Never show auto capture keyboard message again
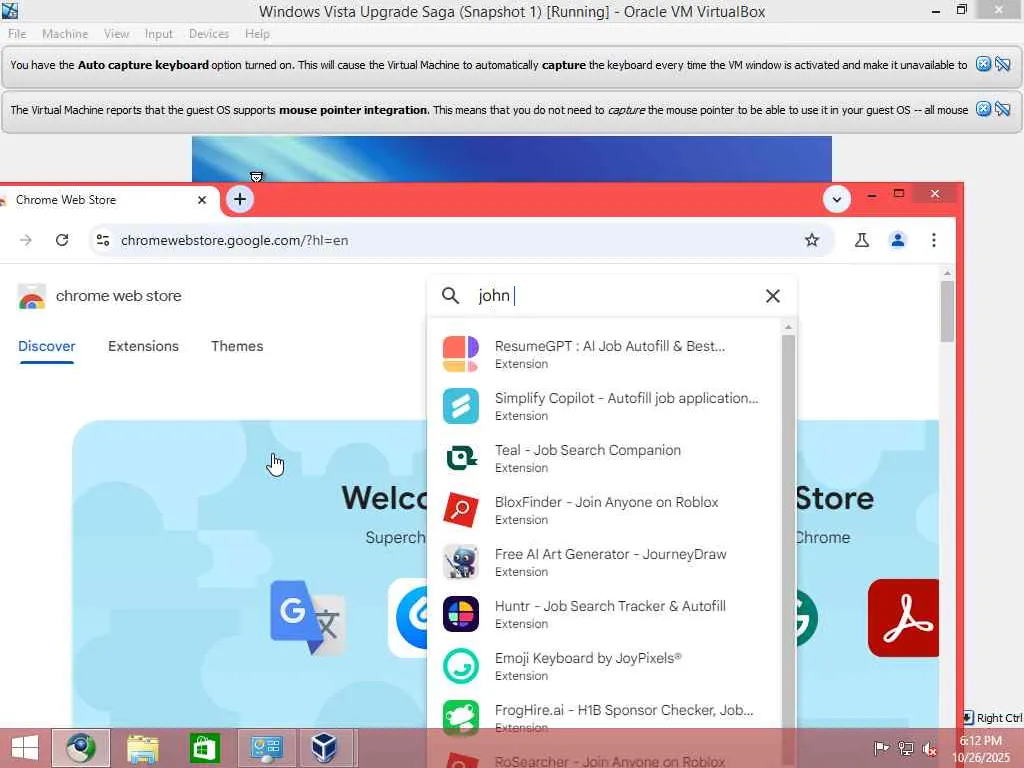This screenshot has width=1024, height=768. coord(1003,64)
